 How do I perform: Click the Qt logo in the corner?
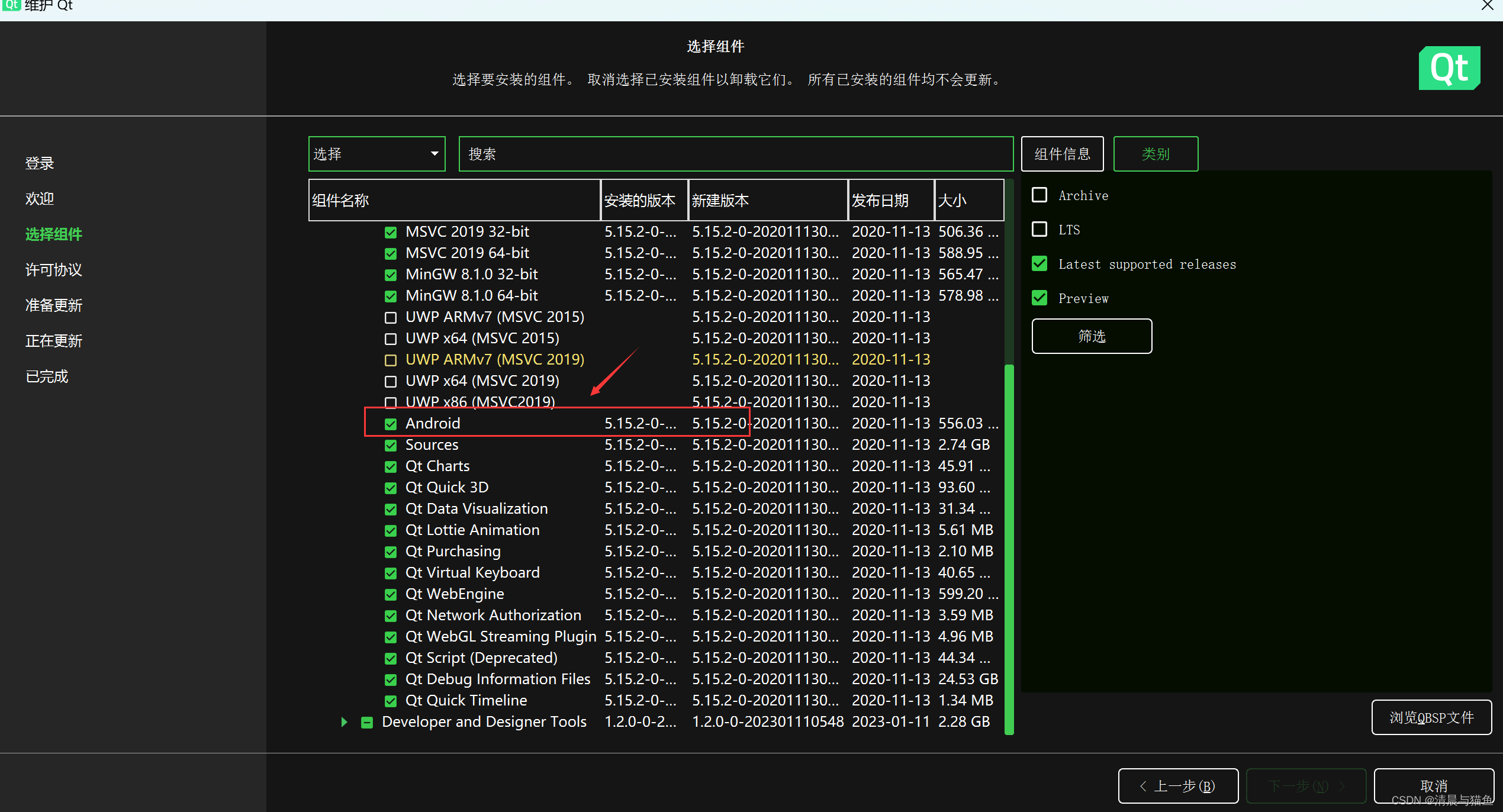pyautogui.click(x=1449, y=68)
